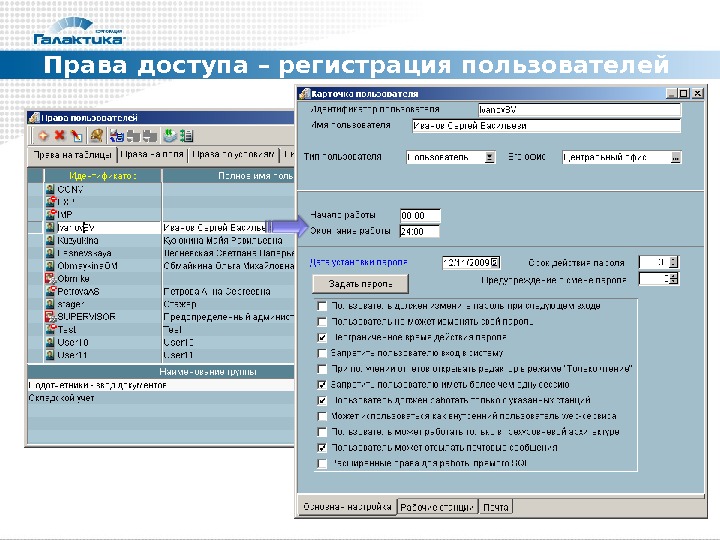Uncheck unlimited password validity time checkbox
720x540 pixels.
point(322,338)
